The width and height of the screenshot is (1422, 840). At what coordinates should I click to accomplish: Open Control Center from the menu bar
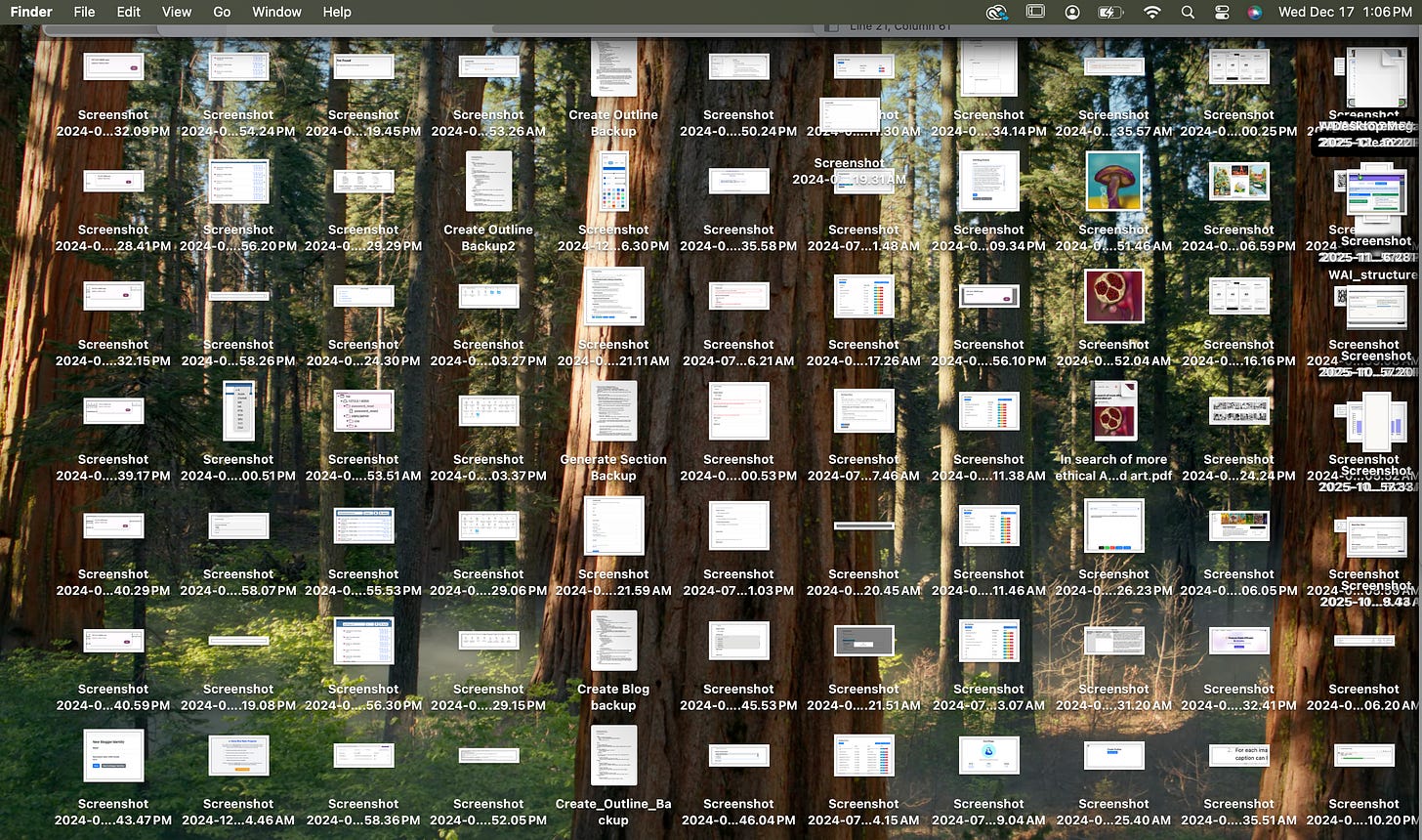(1221, 12)
